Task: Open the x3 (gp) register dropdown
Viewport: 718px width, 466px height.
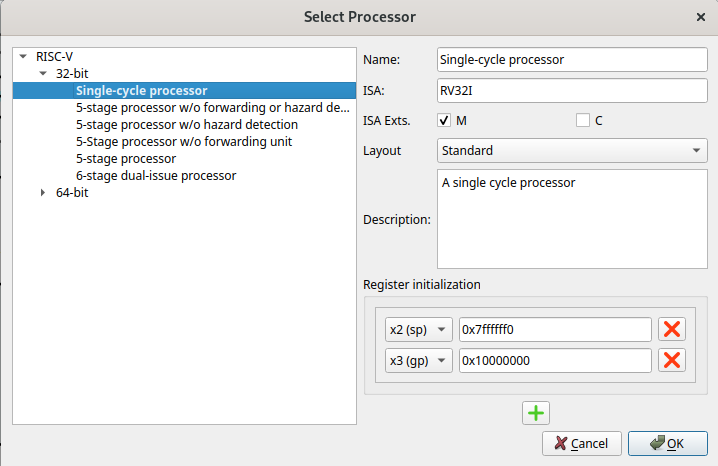Action: 419,361
